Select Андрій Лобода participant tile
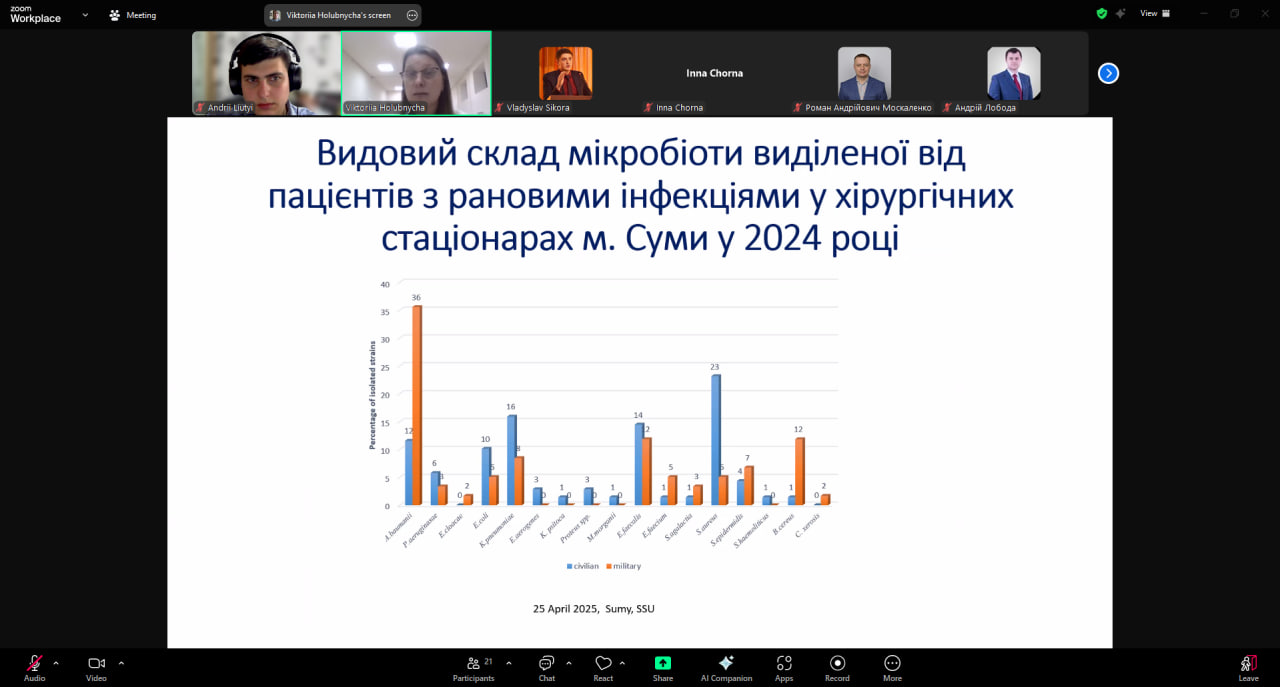The height and width of the screenshot is (687, 1280). (x=1014, y=73)
